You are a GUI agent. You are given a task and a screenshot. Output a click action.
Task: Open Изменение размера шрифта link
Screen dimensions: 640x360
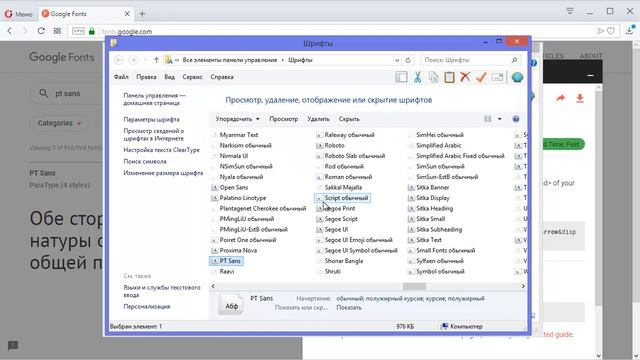pyautogui.click(x=163, y=173)
